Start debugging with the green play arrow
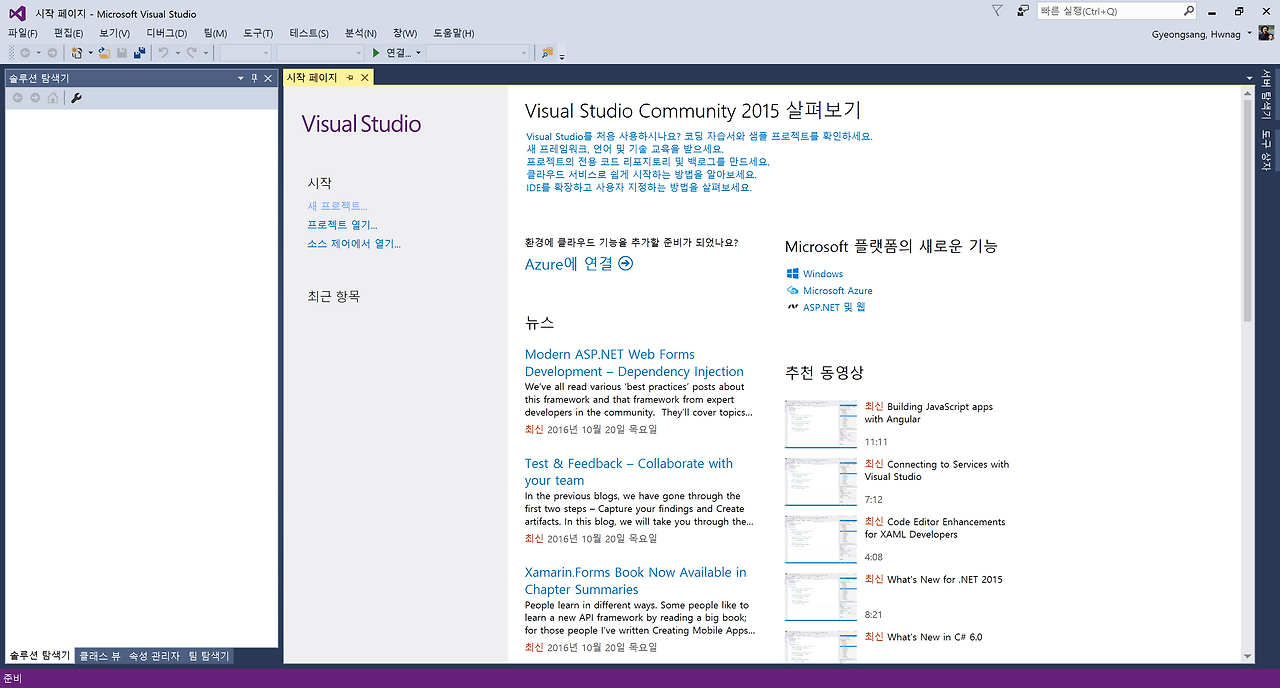Image resolution: width=1280 pixels, height=688 pixels. (376, 53)
